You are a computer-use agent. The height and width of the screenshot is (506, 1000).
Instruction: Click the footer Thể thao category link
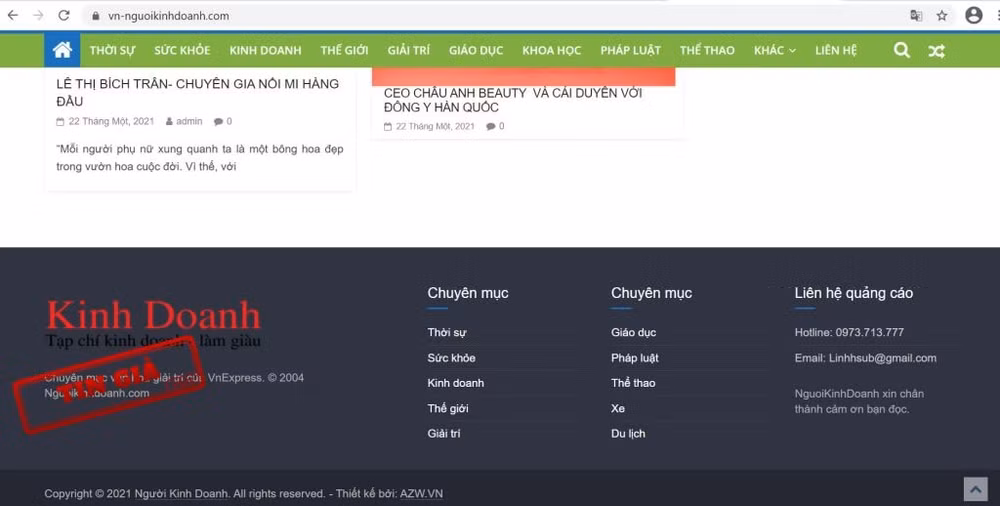click(x=633, y=383)
